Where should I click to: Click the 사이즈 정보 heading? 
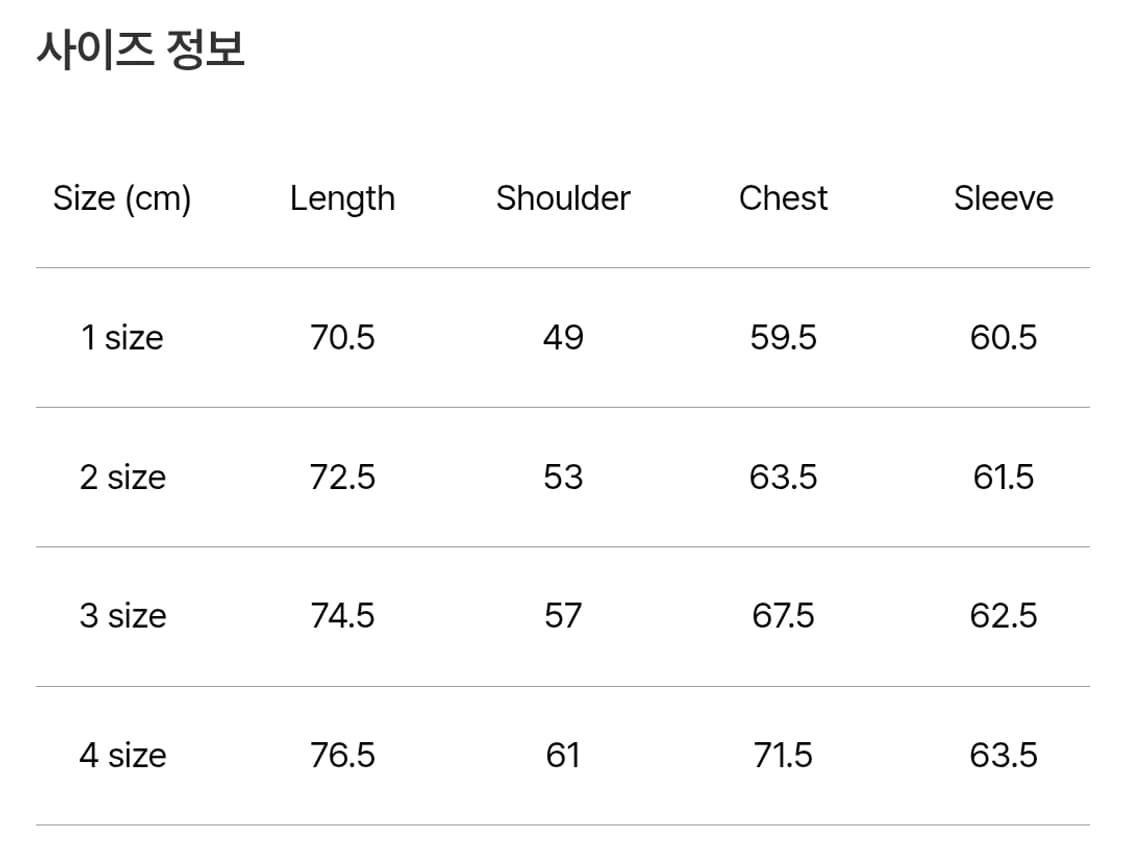tap(141, 49)
